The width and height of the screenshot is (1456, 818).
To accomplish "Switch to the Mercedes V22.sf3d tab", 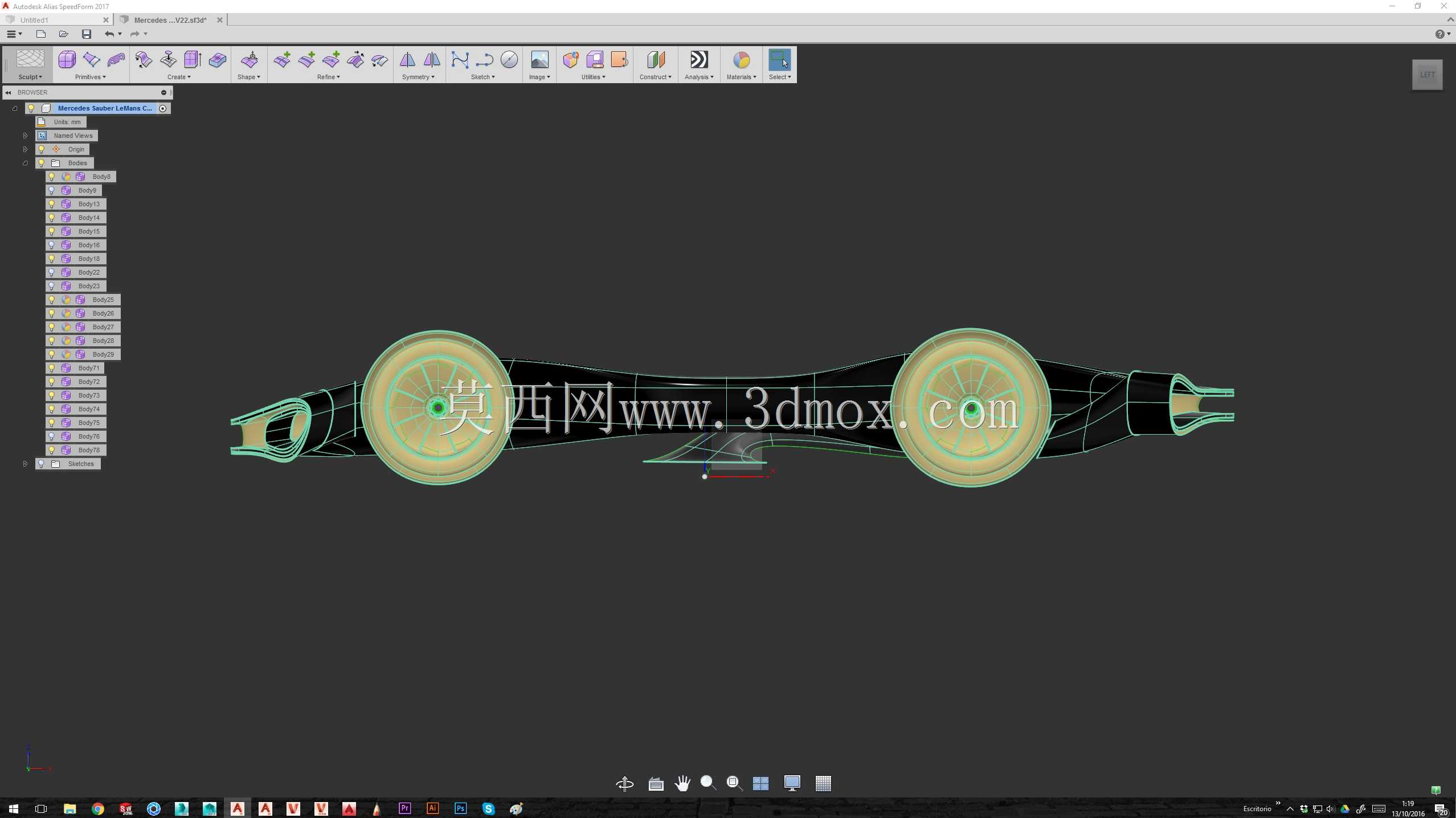I will tap(170, 20).
